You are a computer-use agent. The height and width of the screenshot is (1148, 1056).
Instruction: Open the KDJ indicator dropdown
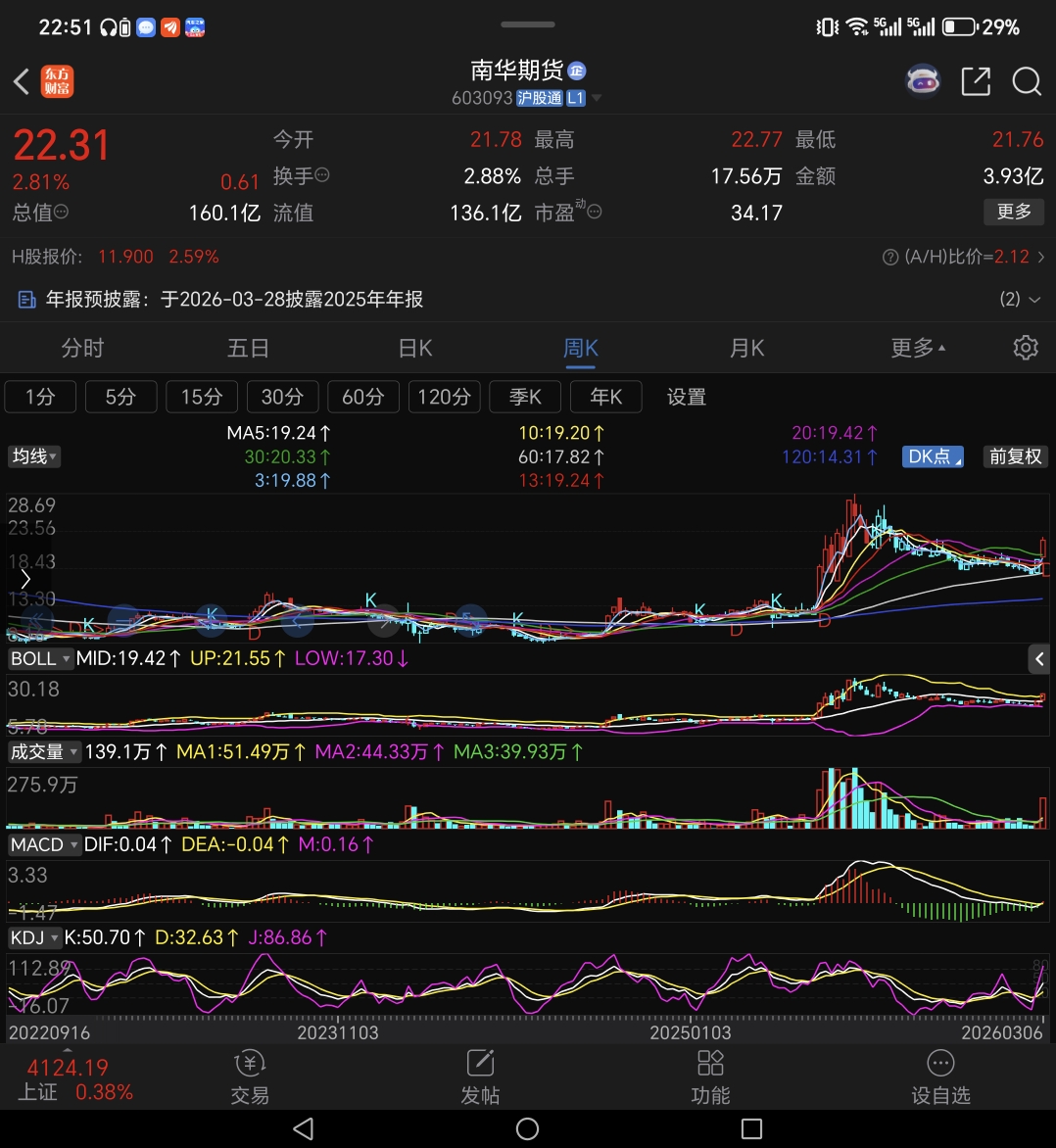coord(33,937)
